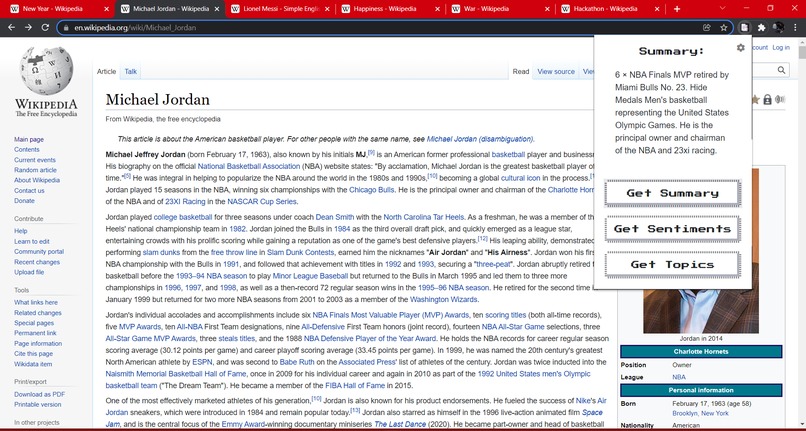806x431 pixels.
Task: Open the North Carolina Tar Heels link
Action: tap(424, 217)
